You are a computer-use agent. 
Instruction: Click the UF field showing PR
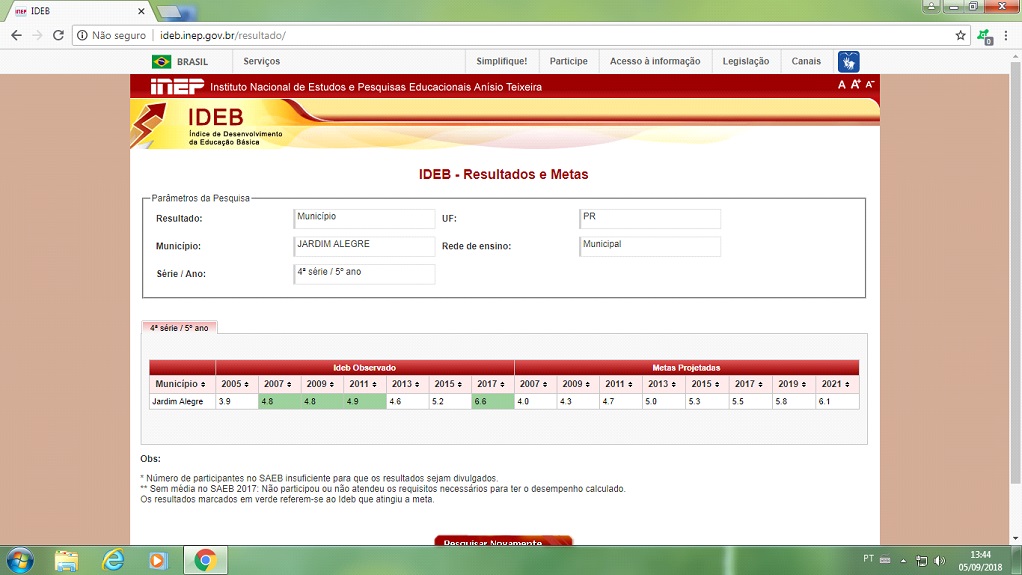tap(650, 218)
